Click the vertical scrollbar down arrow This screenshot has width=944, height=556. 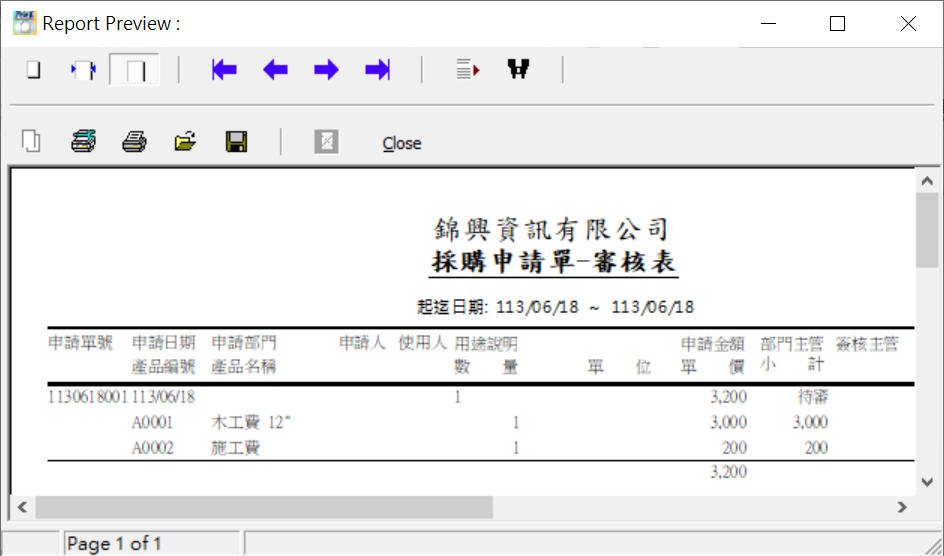tap(927, 482)
